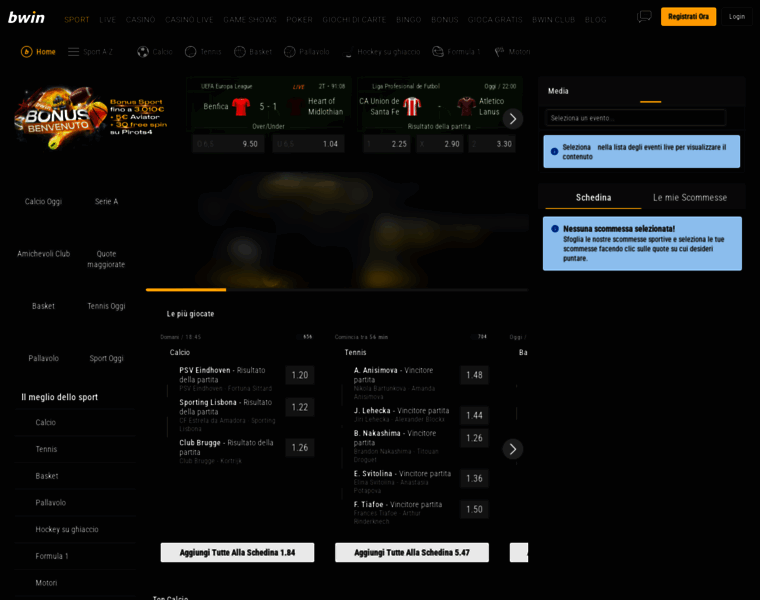
Task: Toggle Benfica over 6.5 odds 9.50
Action: [228, 144]
